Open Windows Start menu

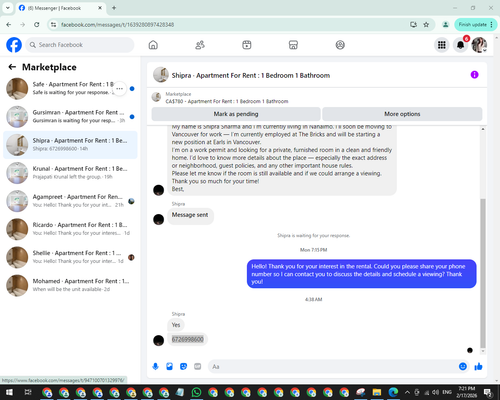[9, 392]
